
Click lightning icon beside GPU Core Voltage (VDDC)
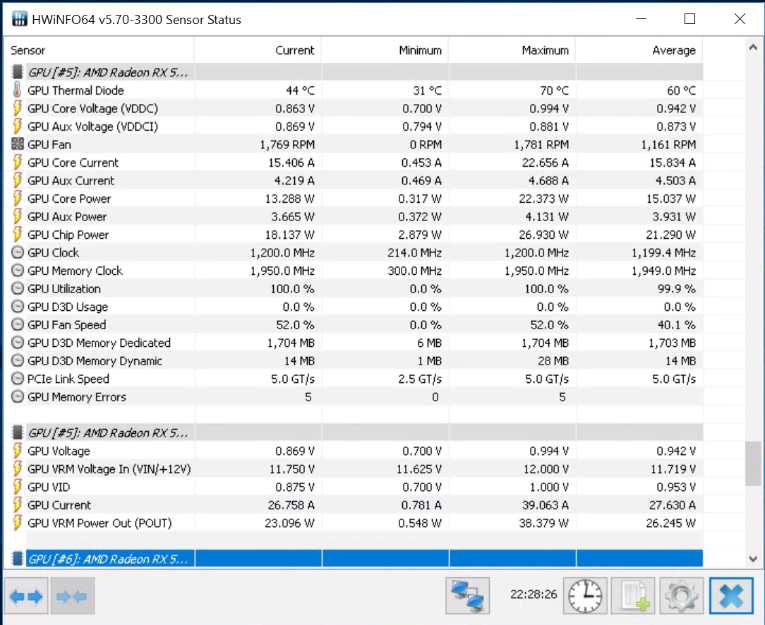pos(17,108)
